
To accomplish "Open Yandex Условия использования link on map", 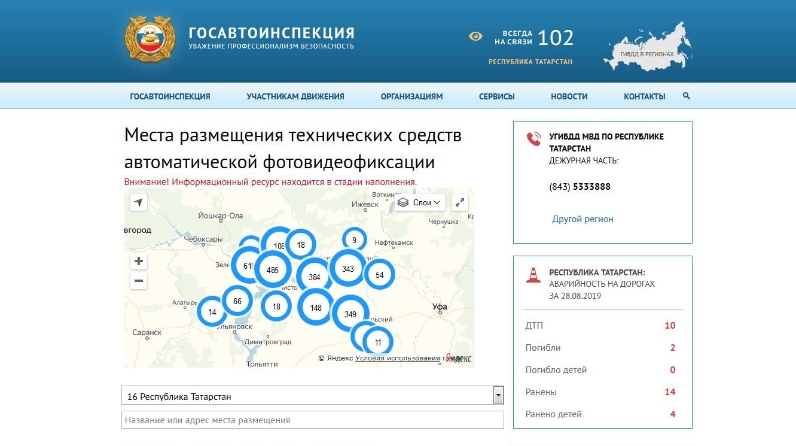I will [397, 358].
